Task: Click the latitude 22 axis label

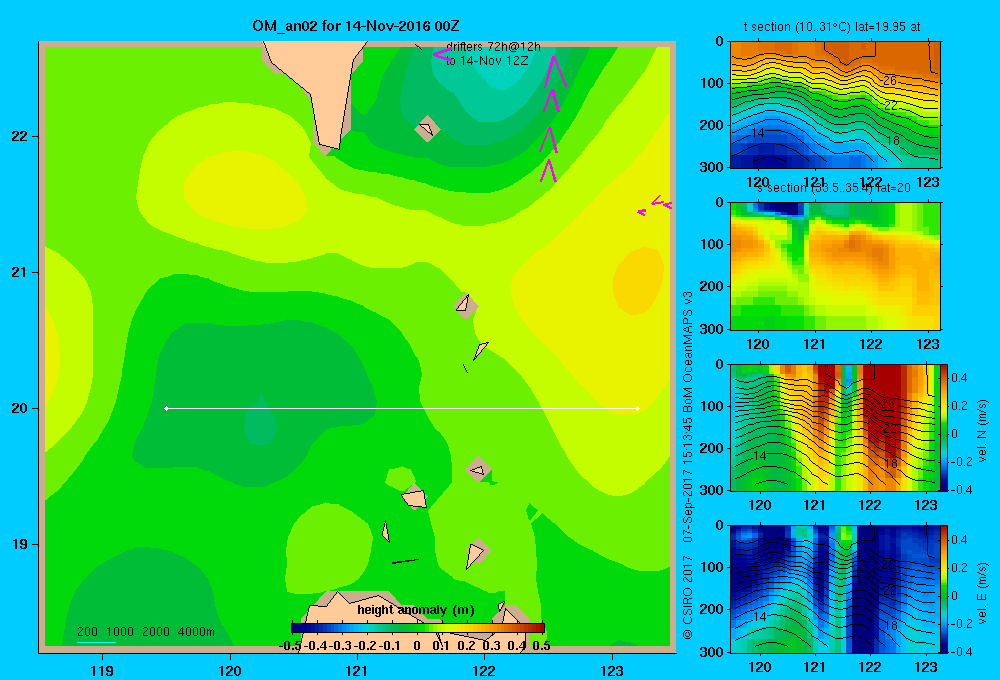Action: point(19,136)
